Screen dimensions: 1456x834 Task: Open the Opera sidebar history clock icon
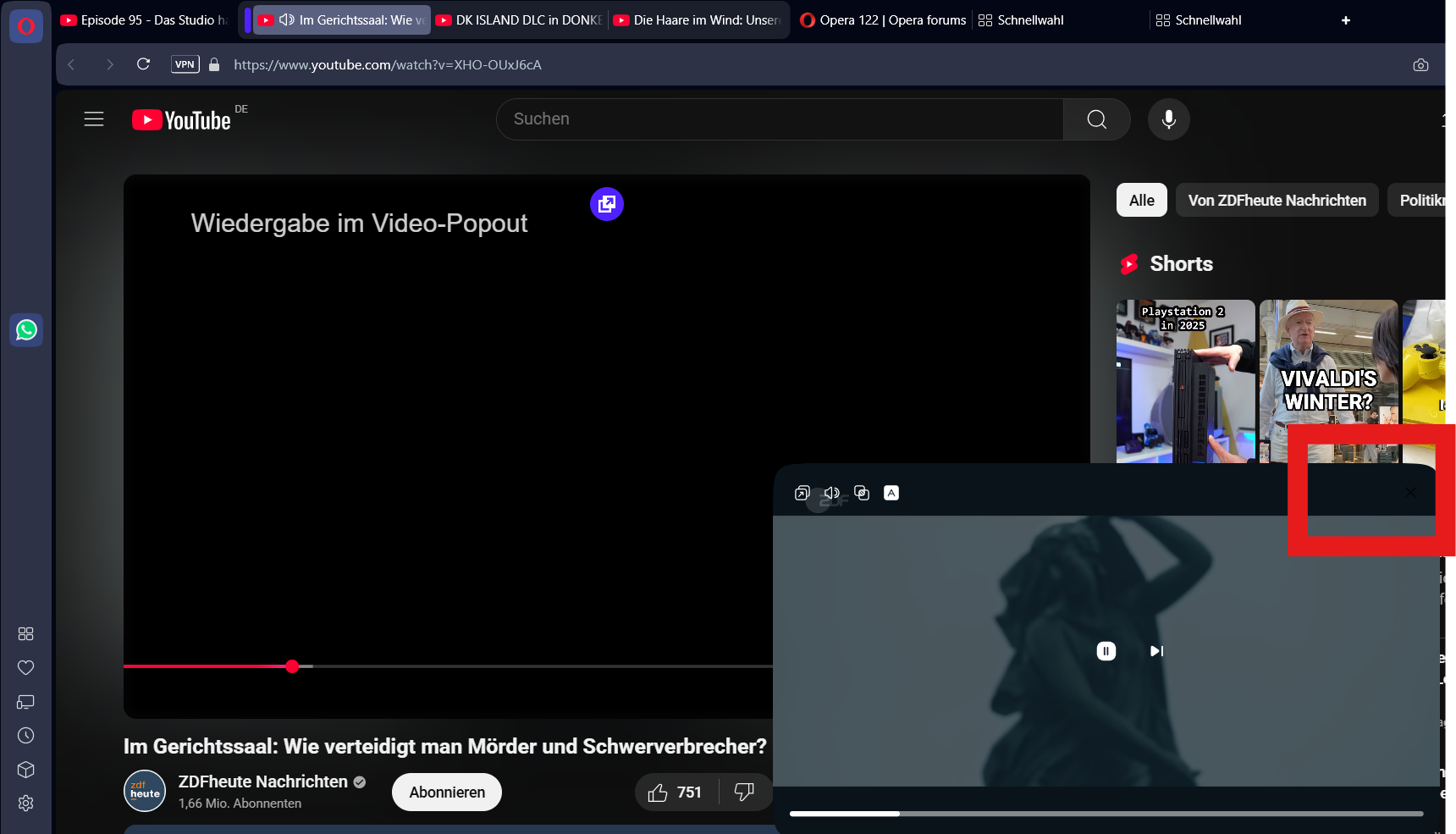click(26, 736)
